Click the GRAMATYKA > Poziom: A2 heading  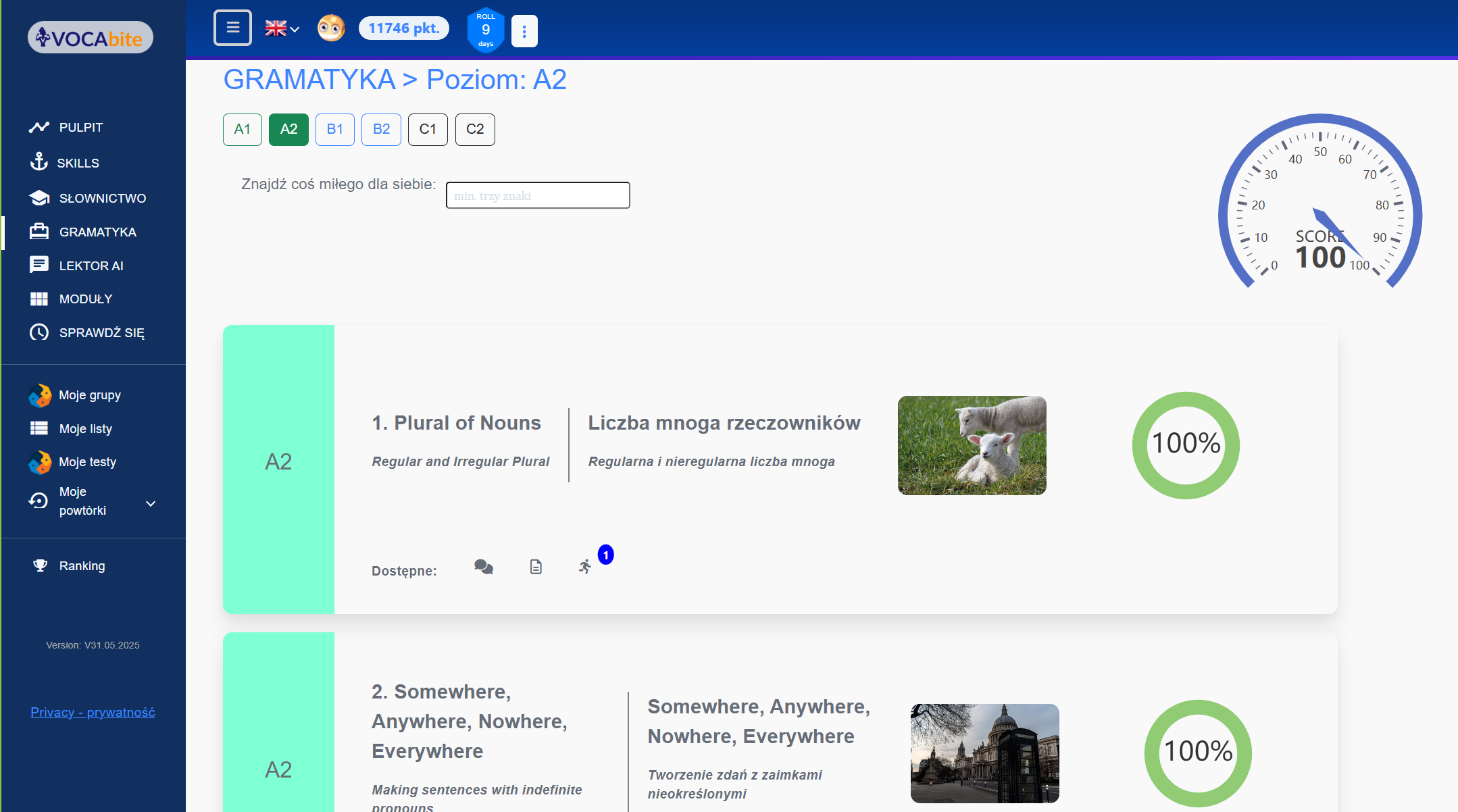click(395, 80)
